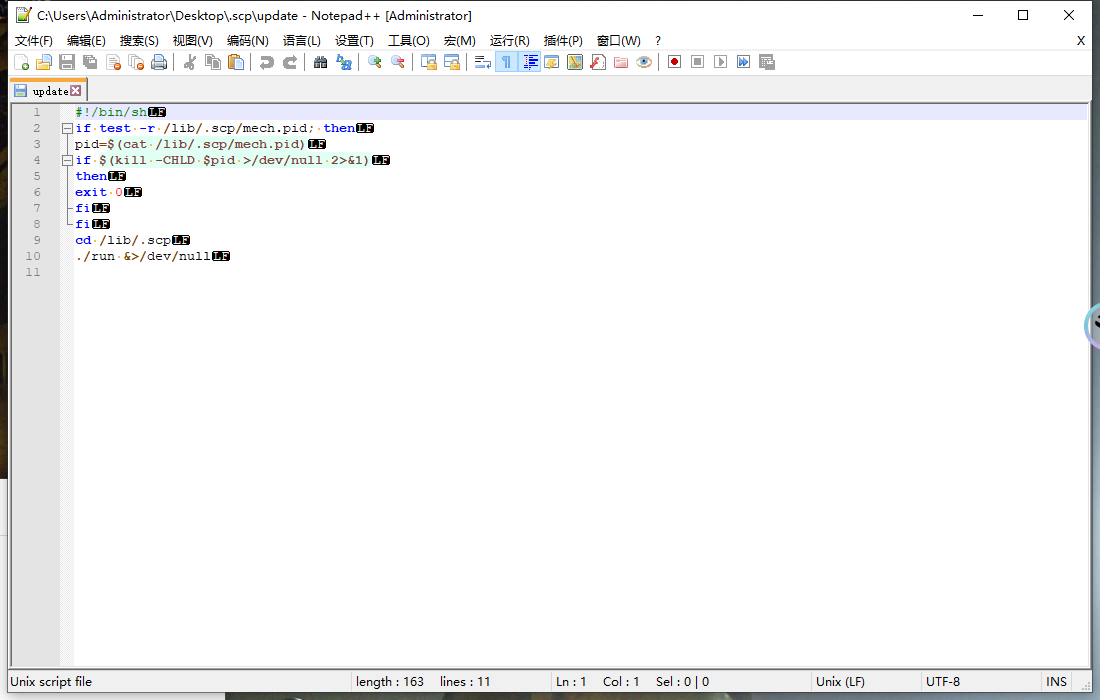Open the 文件(F) menu
This screenshot has width=1100, height=700.
click(x=34, y=41)
